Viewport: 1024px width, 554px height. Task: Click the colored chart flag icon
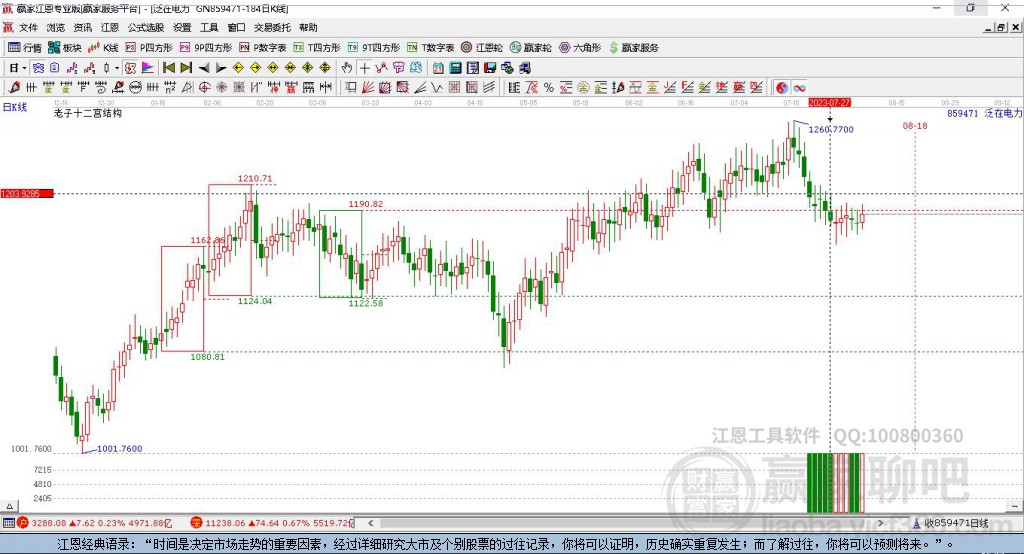click(x=148, y=68)
